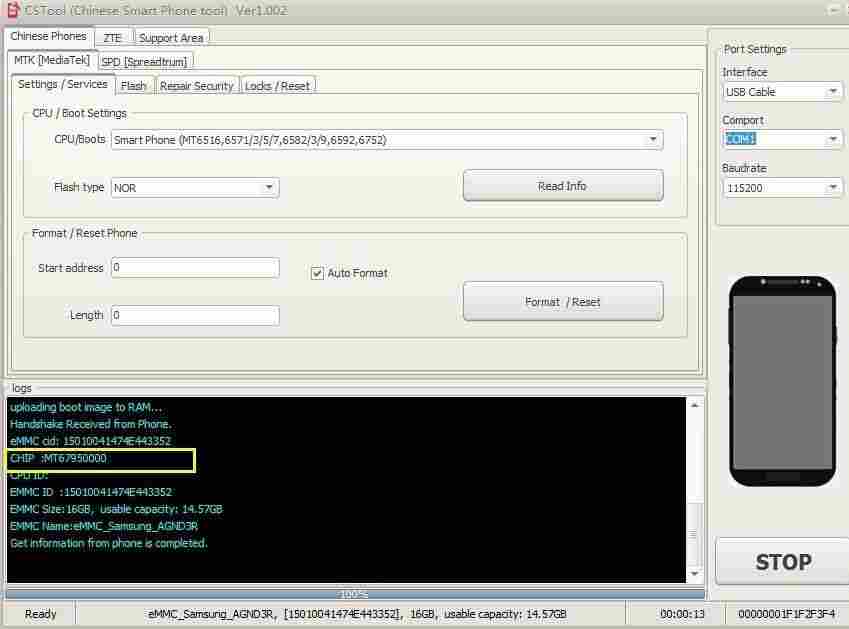This screenshot has width=849, height=629.
Task: Click the 'uploading boot image to RAM...' log line
Action: tap(86, 407)
